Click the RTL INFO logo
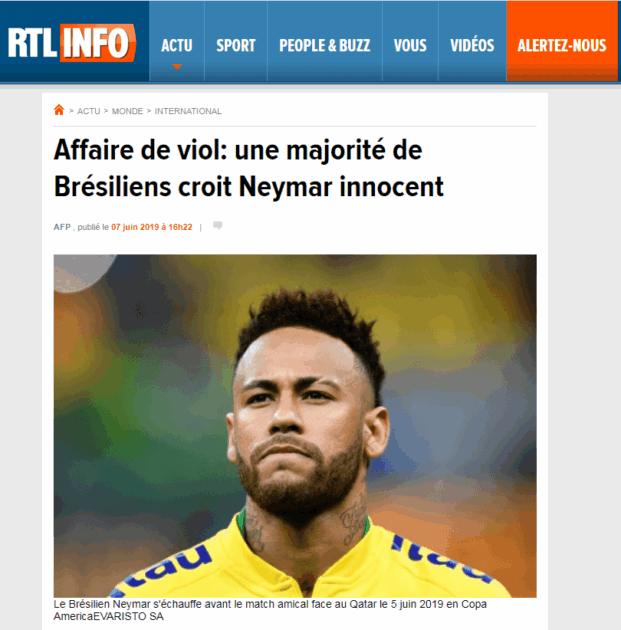 pyautogui.click(x=72, y=43)
